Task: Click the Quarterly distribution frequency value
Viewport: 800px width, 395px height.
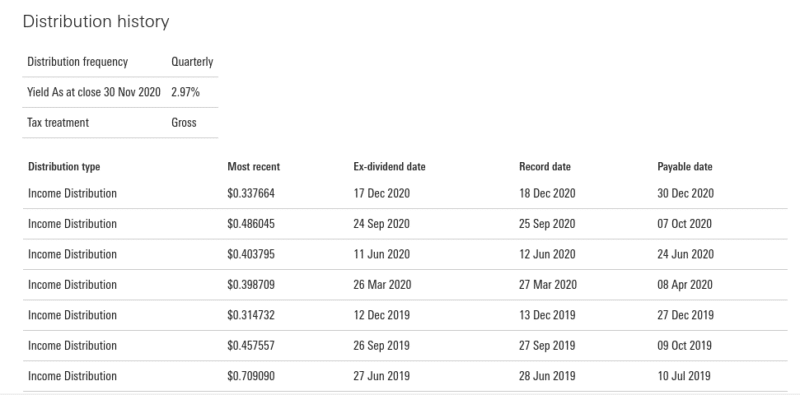Action: click(x=192, y=62)
